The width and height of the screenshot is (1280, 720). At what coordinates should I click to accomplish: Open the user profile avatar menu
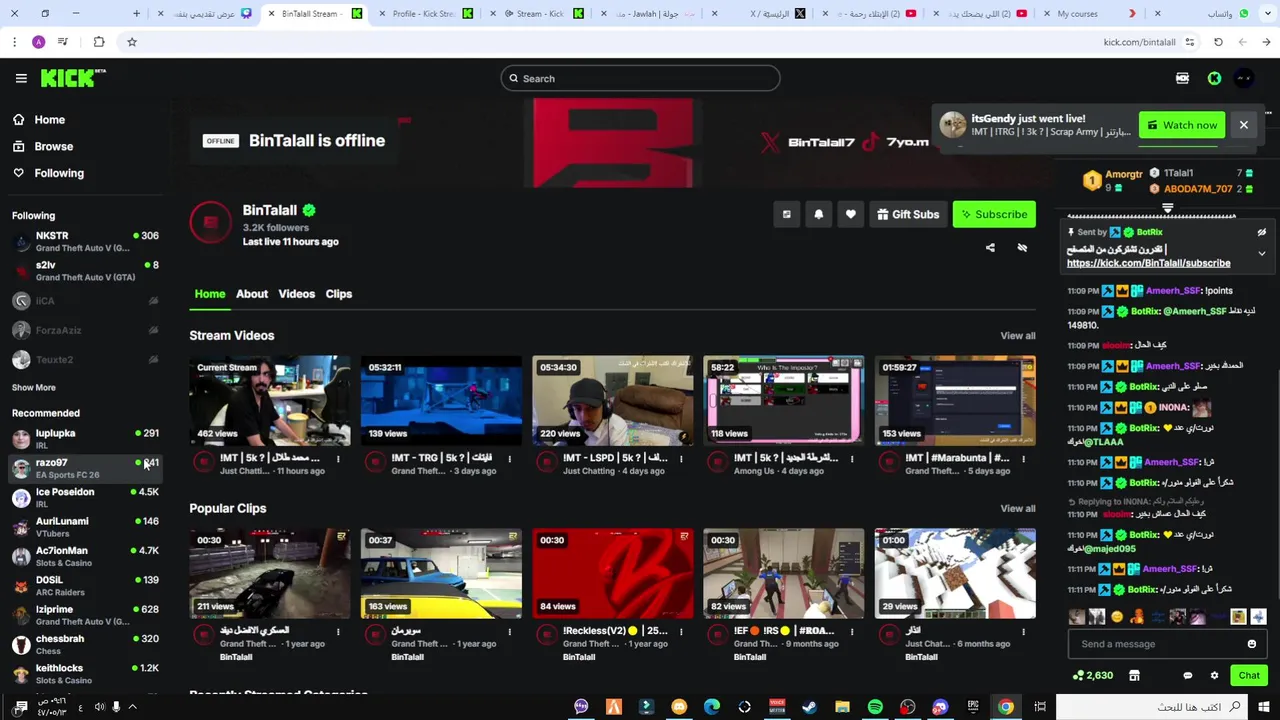1244,78
